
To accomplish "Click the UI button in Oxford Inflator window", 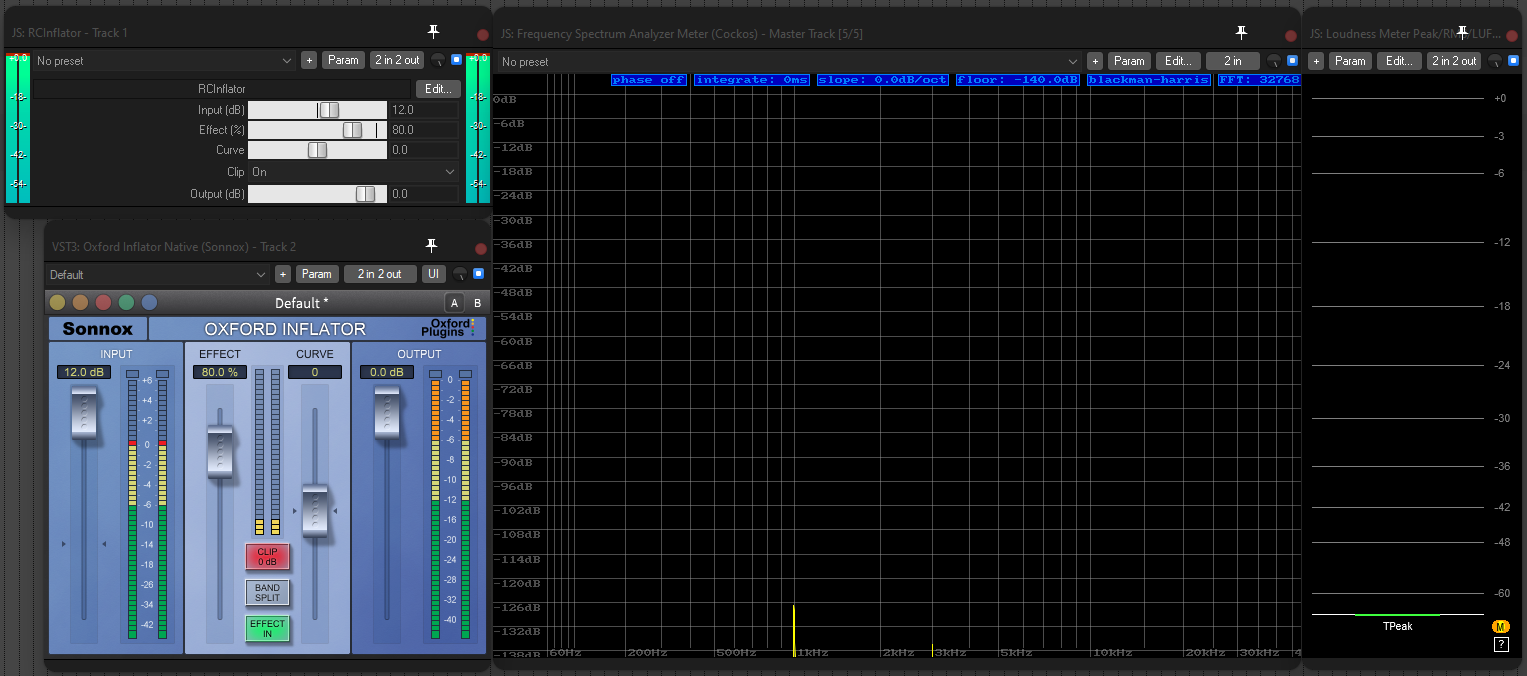I will click(434, 274).
